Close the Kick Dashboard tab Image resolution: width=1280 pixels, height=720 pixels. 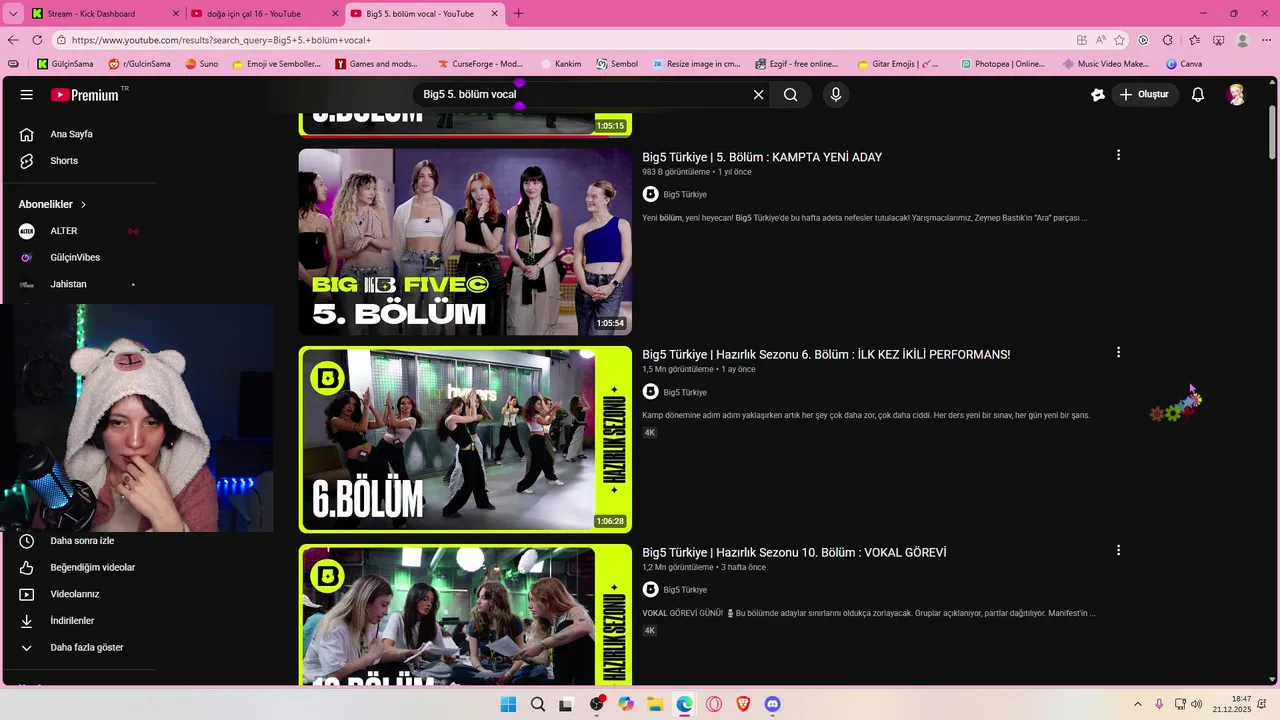coord(176,14)
